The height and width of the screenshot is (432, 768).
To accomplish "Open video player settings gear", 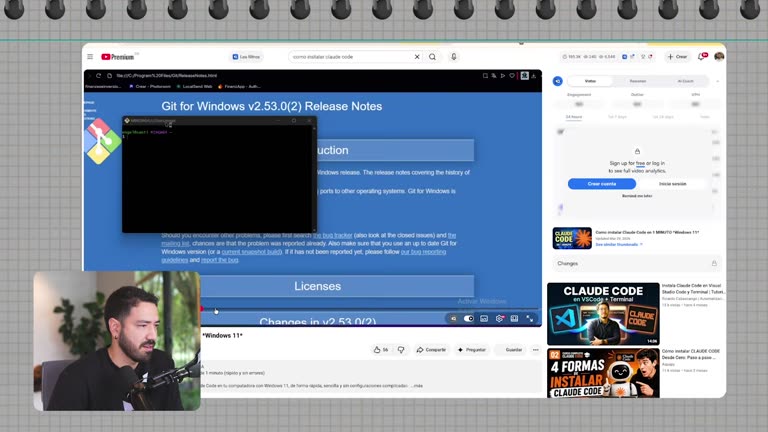I will [x=499, y=318].
